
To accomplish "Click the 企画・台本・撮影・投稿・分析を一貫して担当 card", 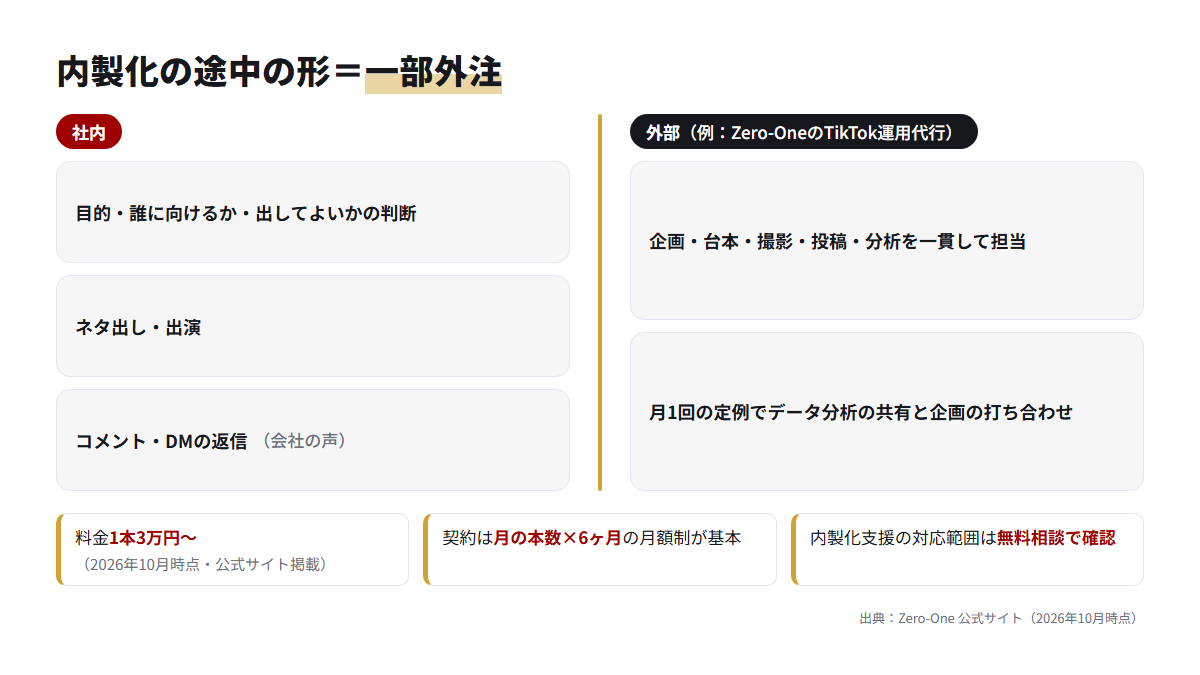I will click(887, 241).
